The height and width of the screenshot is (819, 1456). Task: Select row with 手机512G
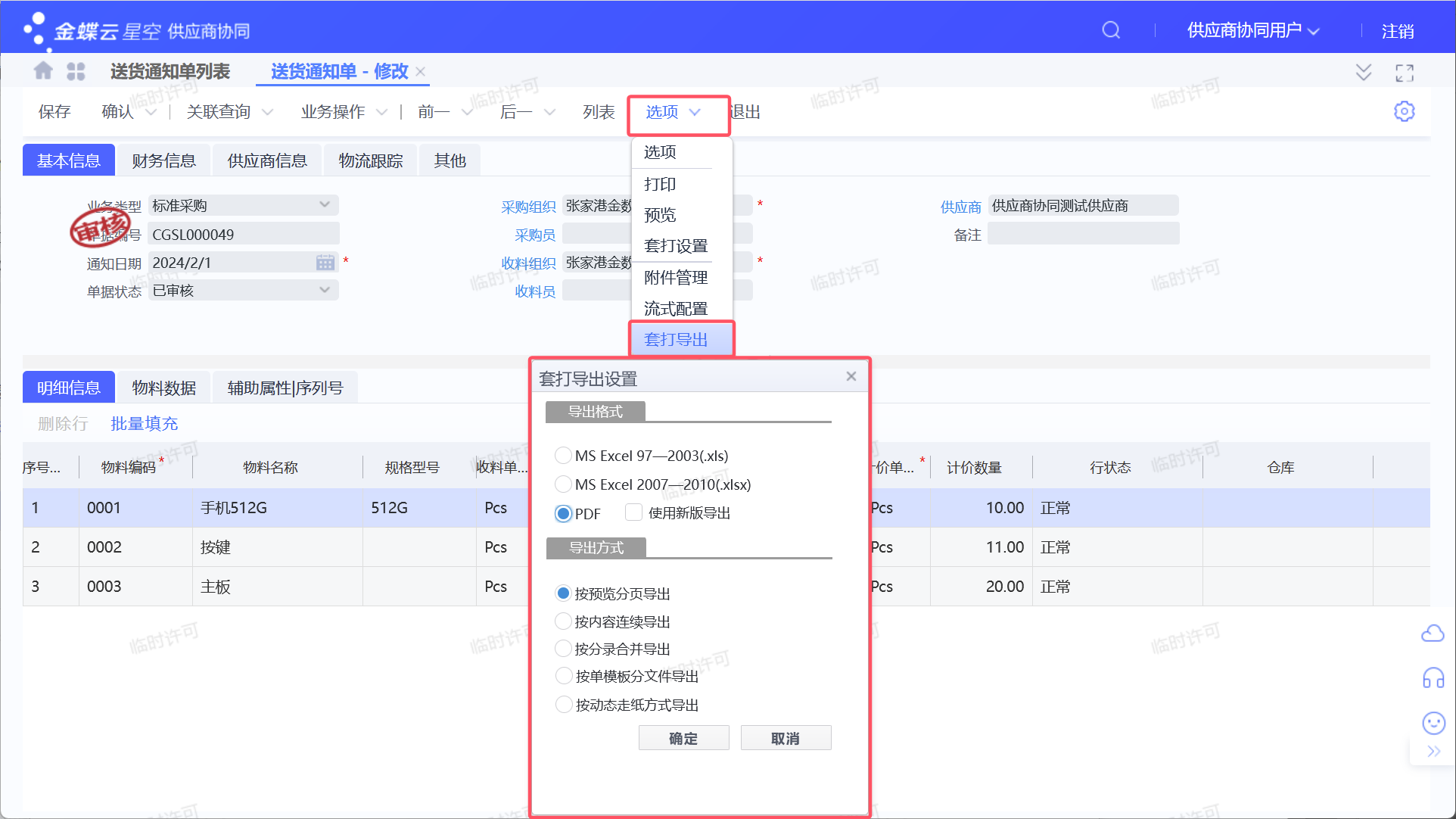point(726,508)
